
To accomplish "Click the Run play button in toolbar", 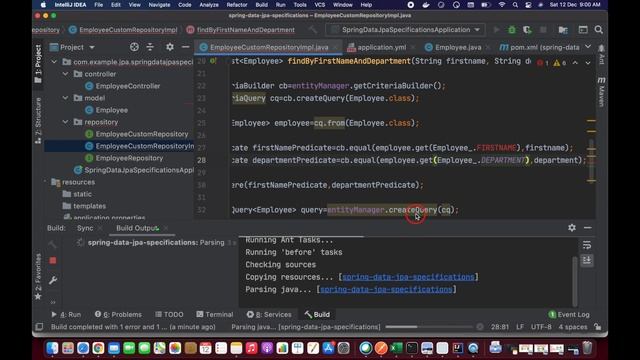I will pos(496,30).
